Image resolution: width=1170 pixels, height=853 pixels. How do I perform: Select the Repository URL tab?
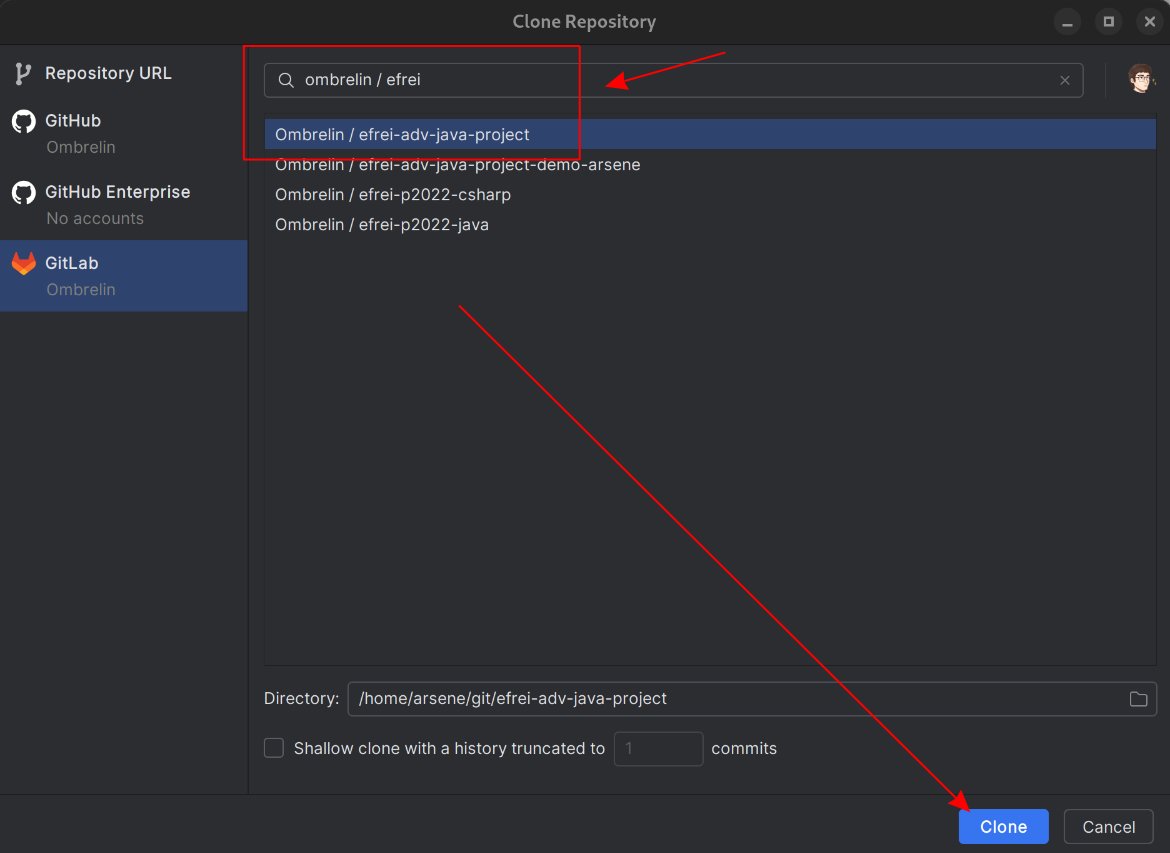click(x=124, y=73)
